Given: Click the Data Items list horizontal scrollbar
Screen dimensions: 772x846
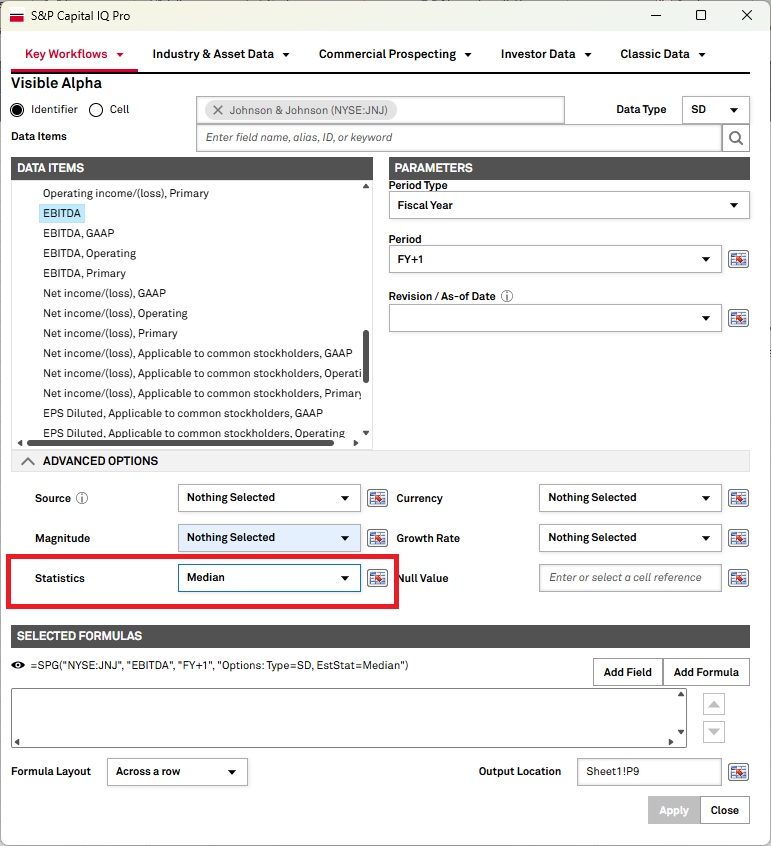Looking at the screenshot, I should (180, 443).
